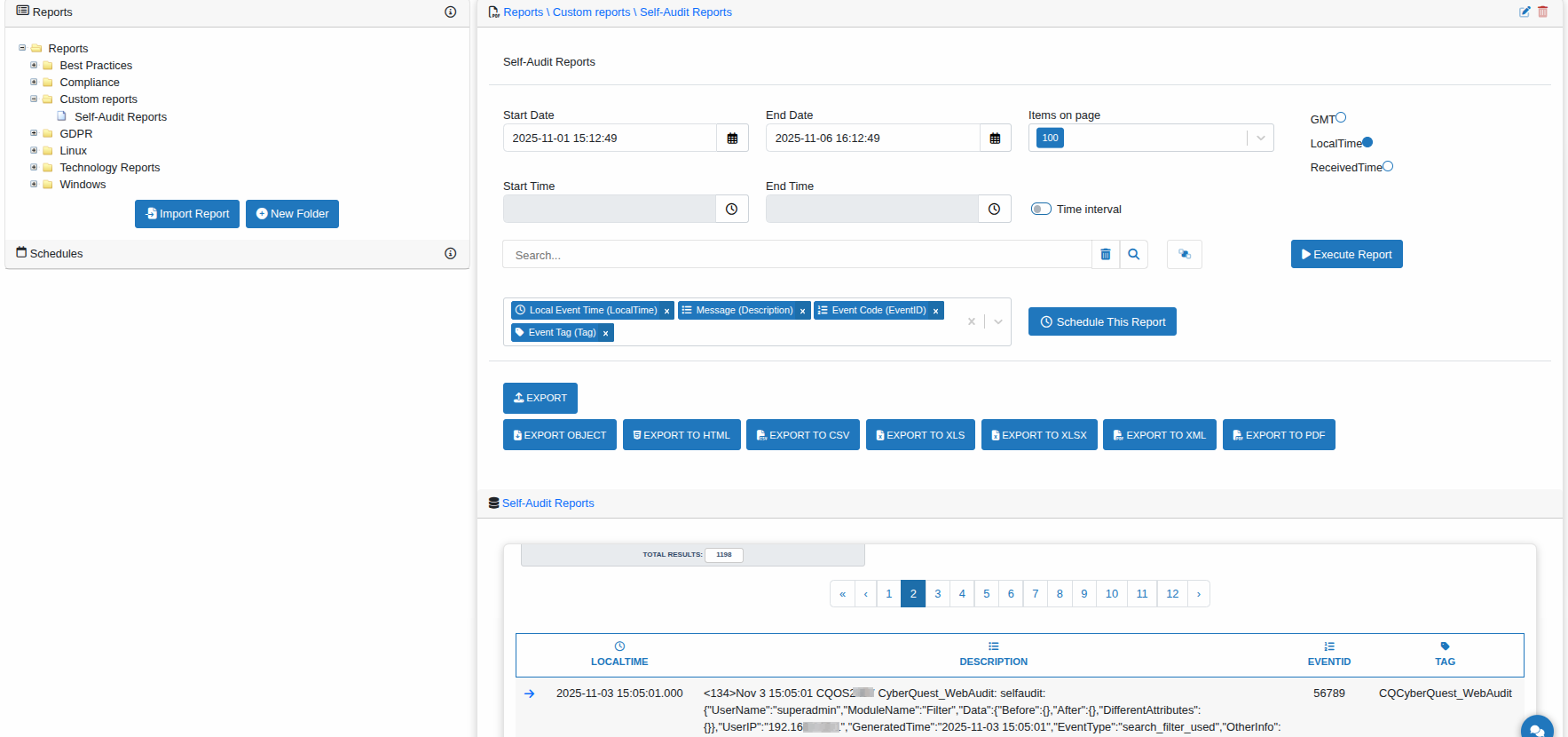Click the Reports panel info icon
This screenshot has width=1568, height=737.
451,12
